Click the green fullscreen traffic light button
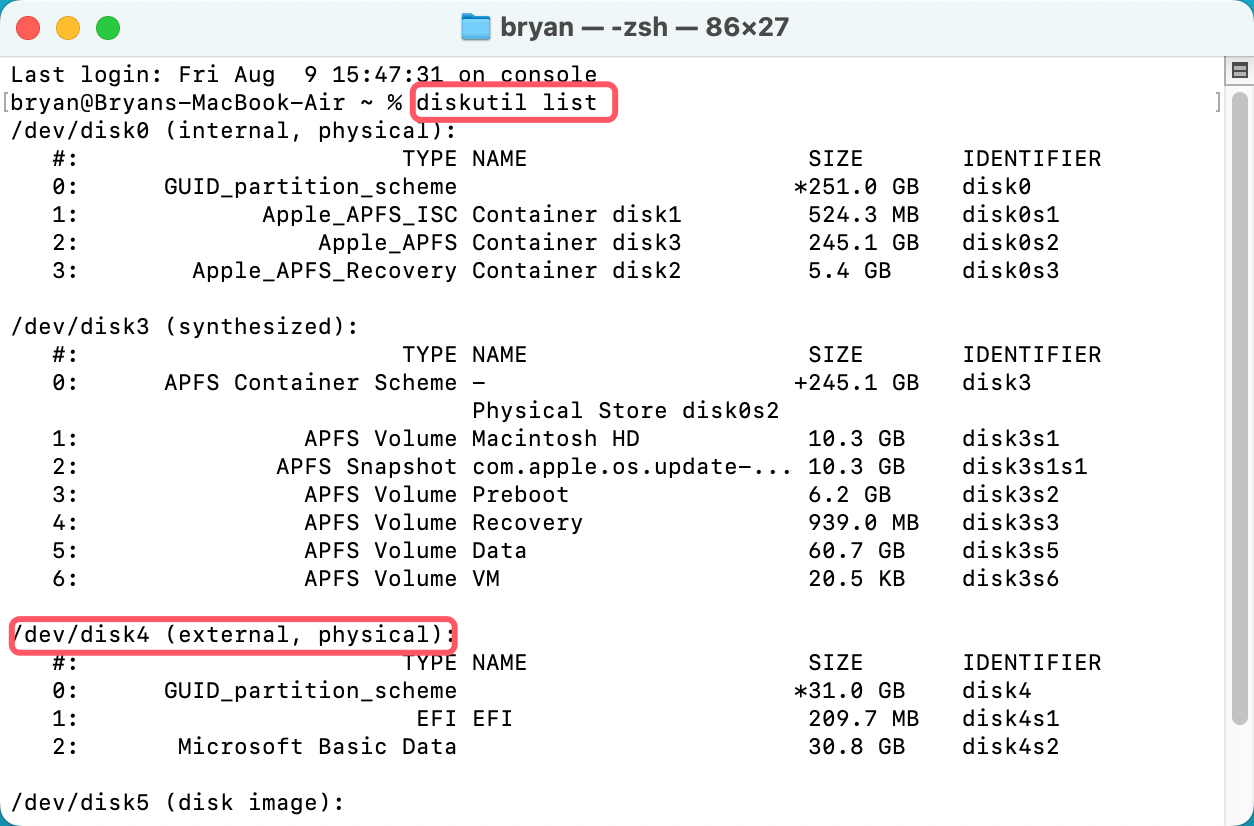 [x=108, y=27]
